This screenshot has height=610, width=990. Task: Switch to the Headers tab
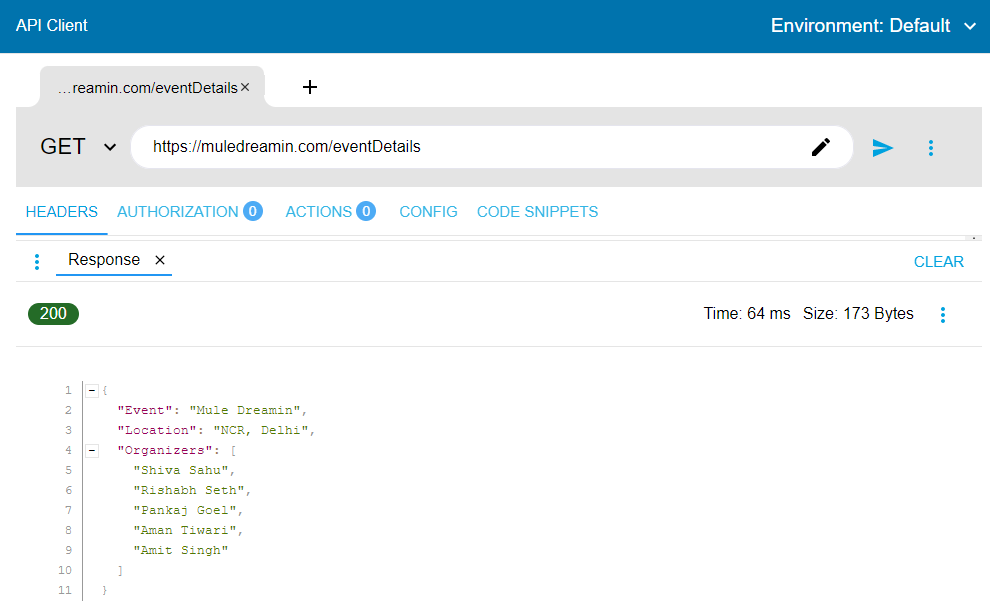62,212
